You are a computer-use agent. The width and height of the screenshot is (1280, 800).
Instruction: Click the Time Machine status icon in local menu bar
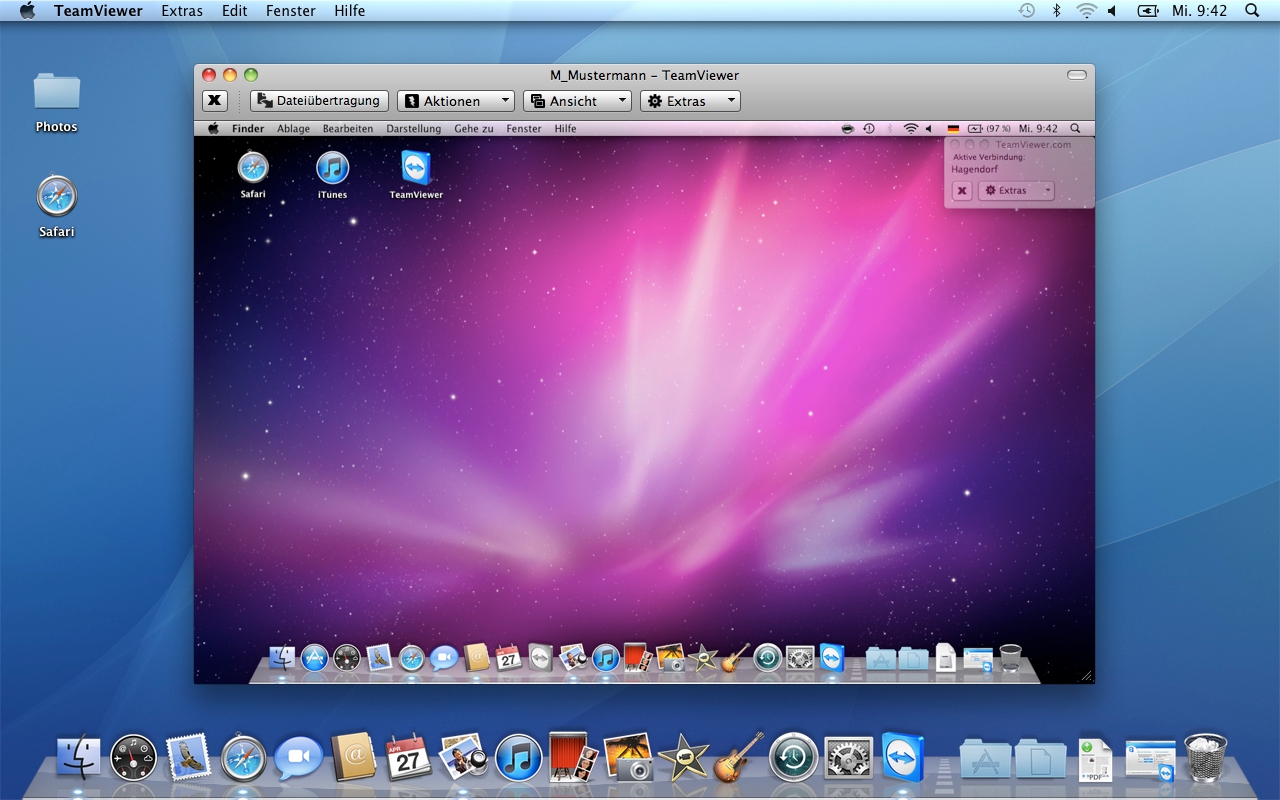click(x=1027, y=11)
